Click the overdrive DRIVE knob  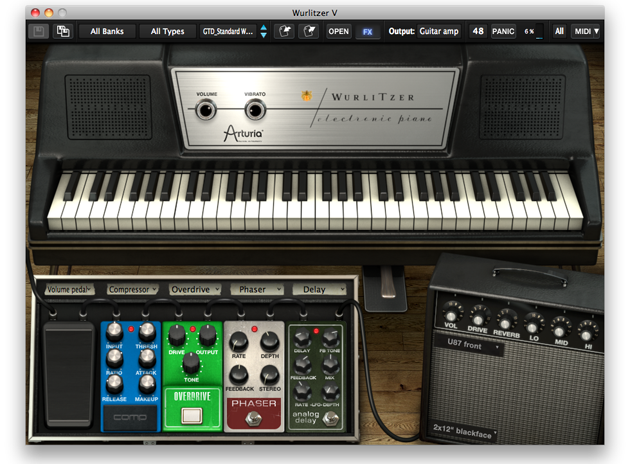click(x=176, y=335)
